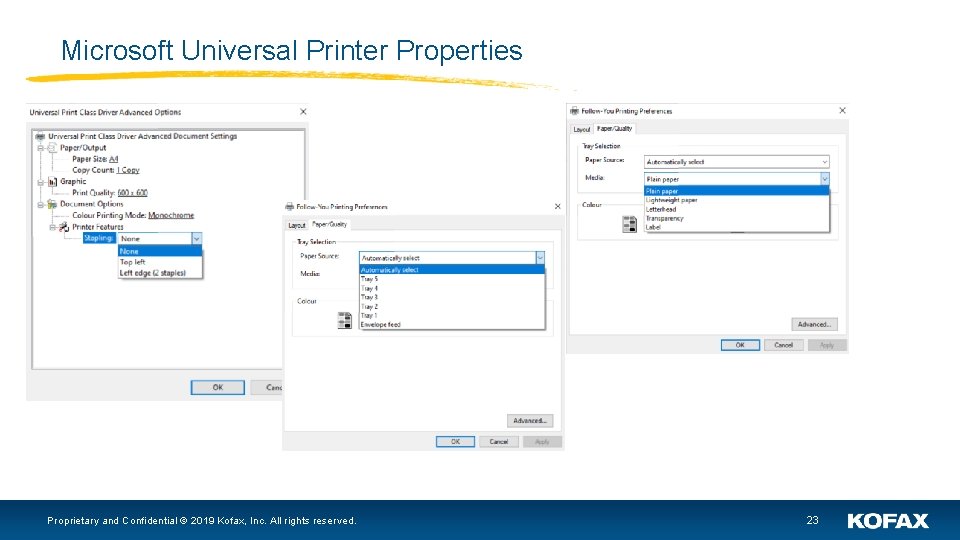Click the Copy Count 1 Copy link
Image resolution: width=960 pixels, height=540 pixels.
128,170
